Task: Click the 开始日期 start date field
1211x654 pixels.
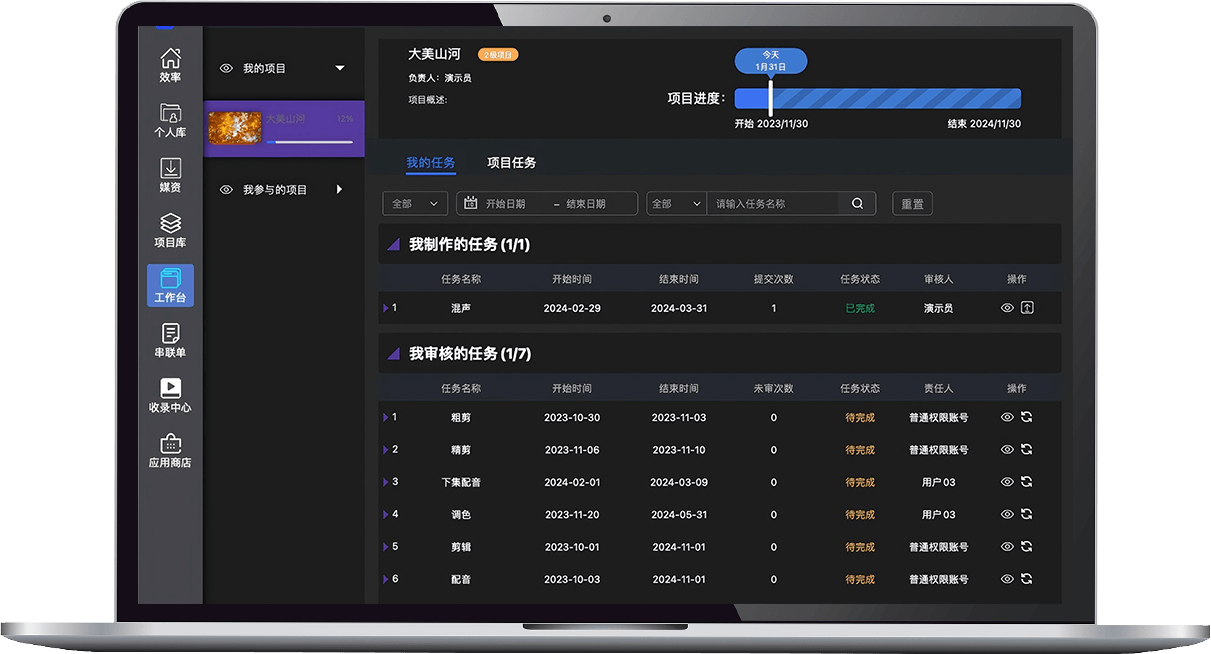Action: tap(505, 204)
